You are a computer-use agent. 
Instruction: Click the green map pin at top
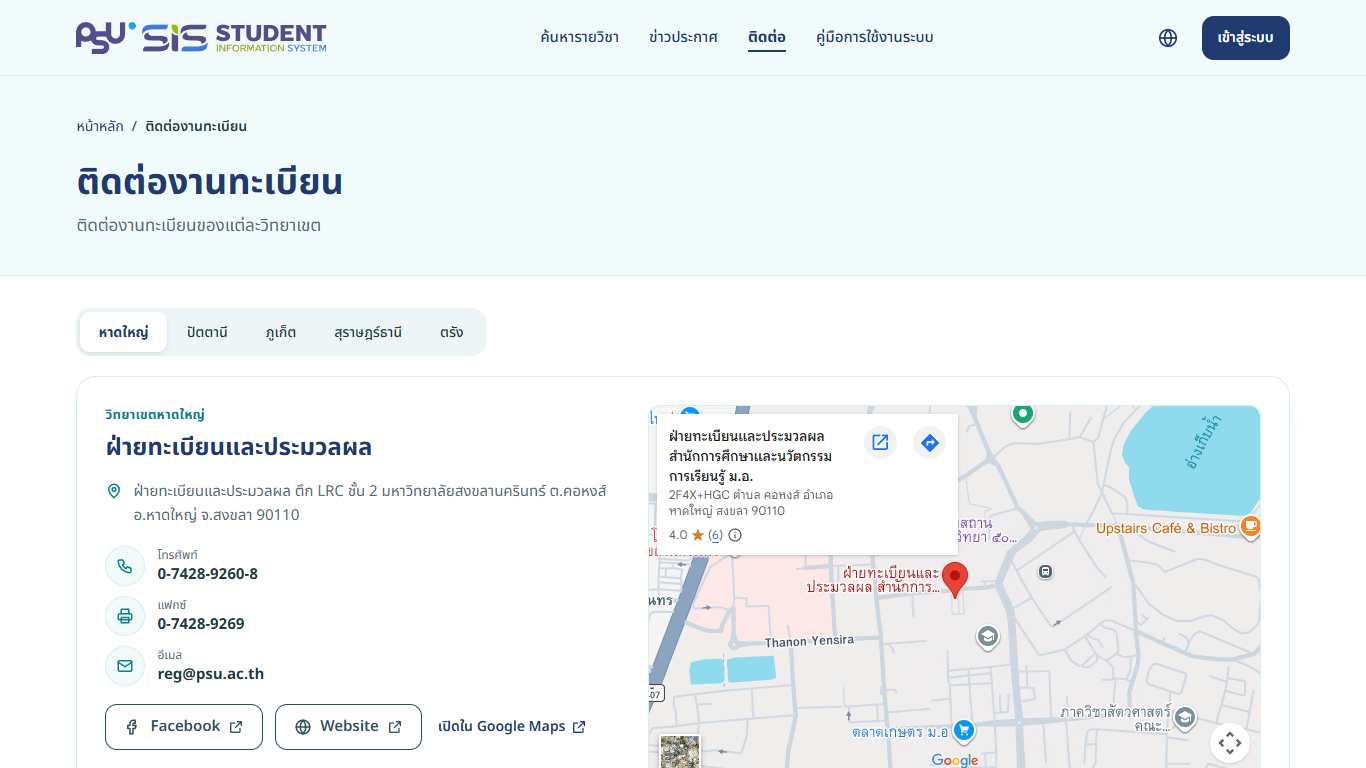click(1022, 414)
